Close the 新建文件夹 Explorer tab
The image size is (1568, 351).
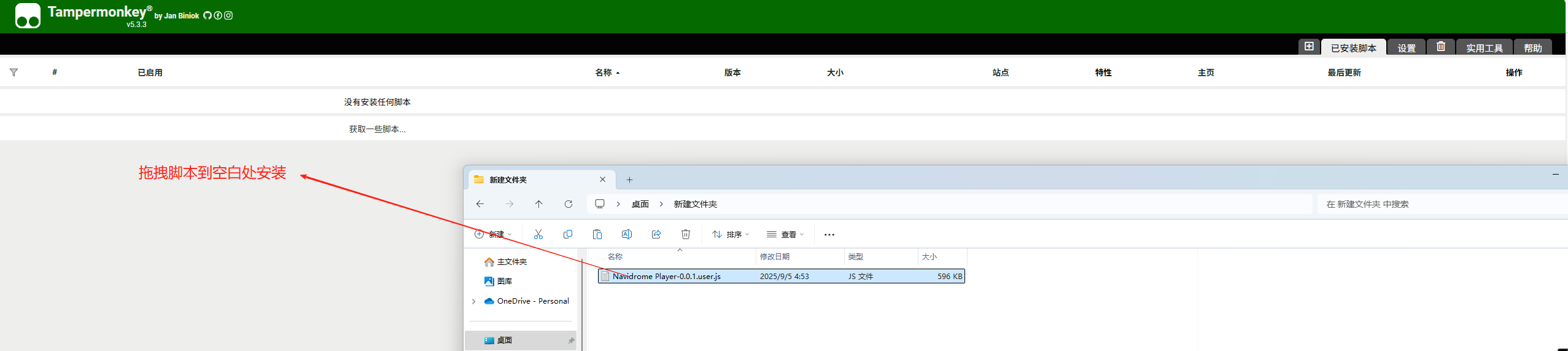(x=603, y=179)
